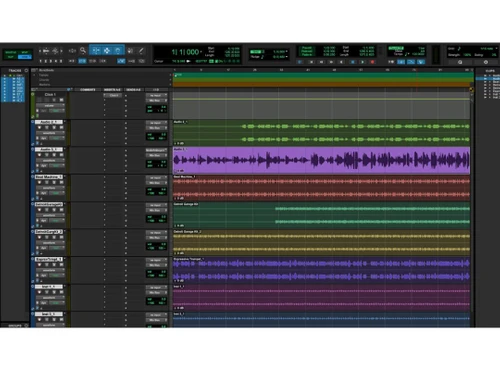Solo the Audio 1_1 track

(x=54, y=155)
